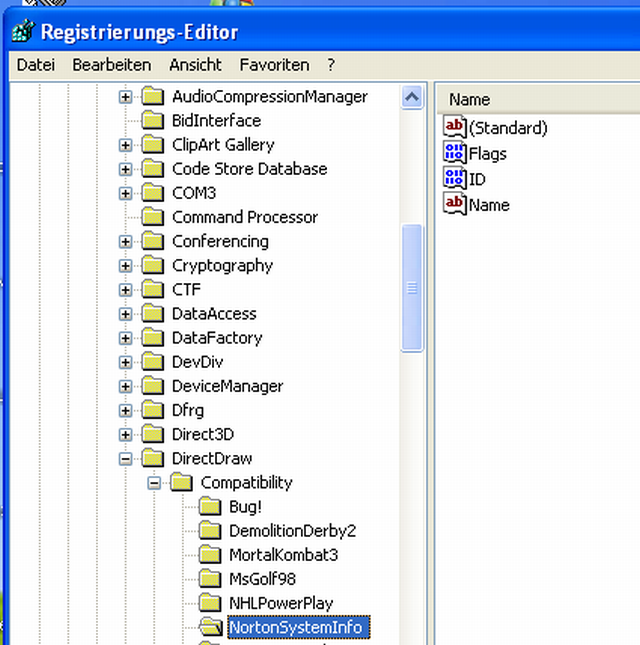Select the (Standard) value entry
The image size is (640, 645).
point(508,128)
